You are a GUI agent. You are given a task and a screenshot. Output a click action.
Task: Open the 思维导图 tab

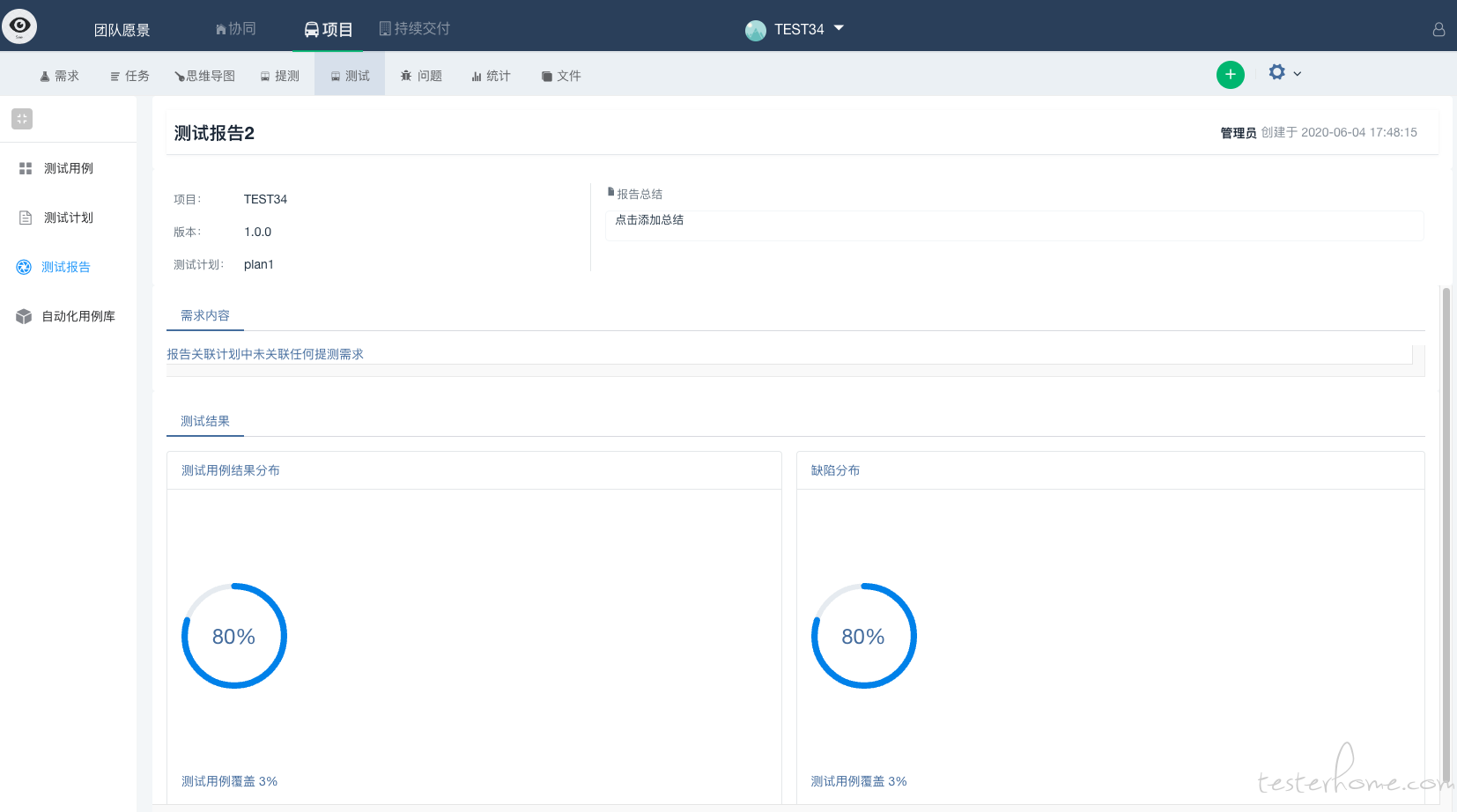(x=204, y=76)
